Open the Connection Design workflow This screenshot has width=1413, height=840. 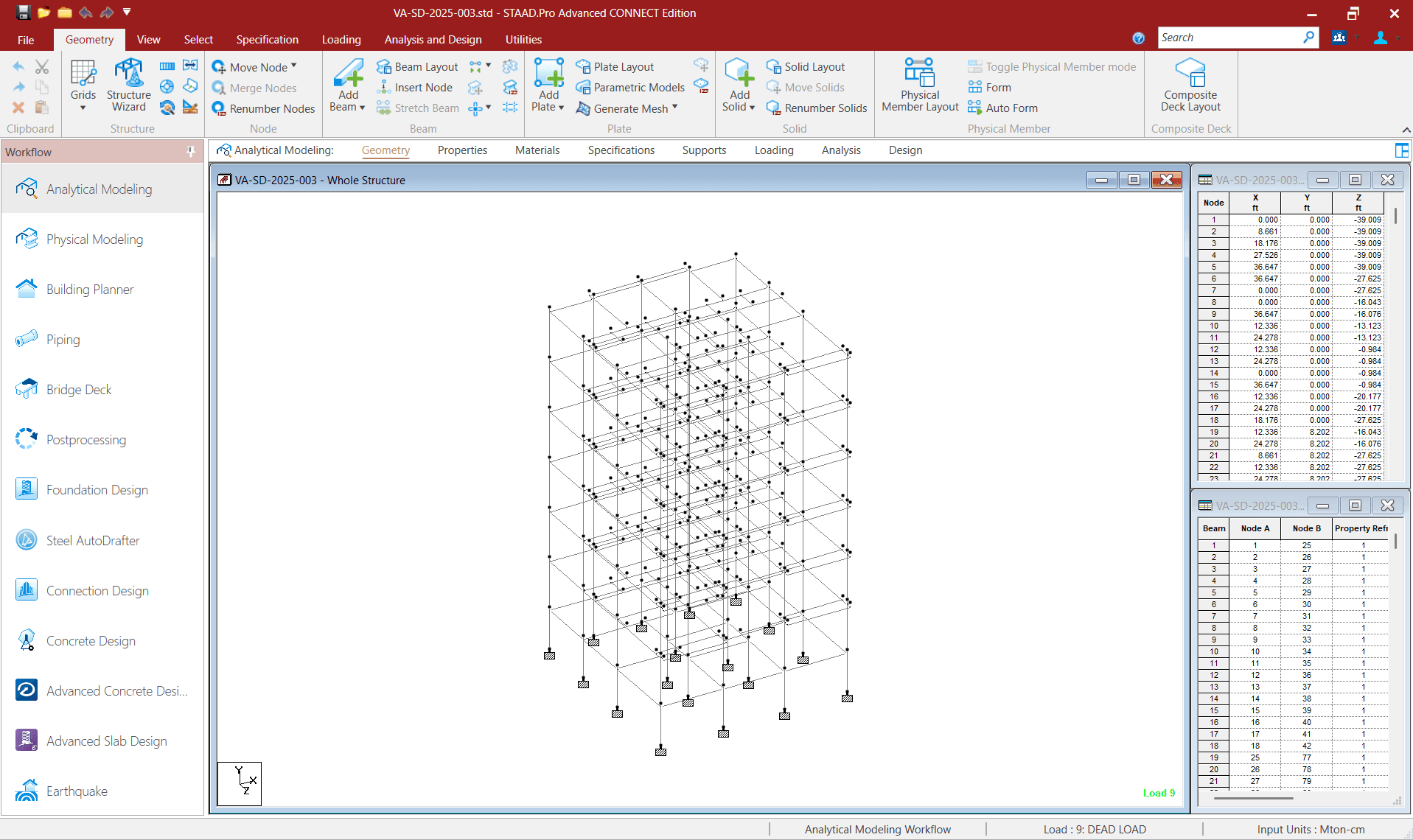coord(102,591)
